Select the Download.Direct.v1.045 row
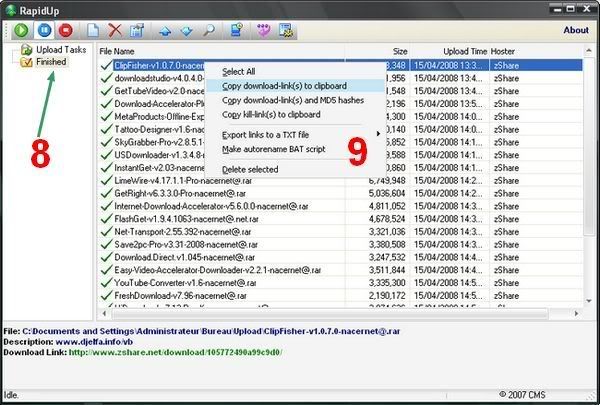The width and height of the screenshot is (600, 405). (x=341, y=257)
